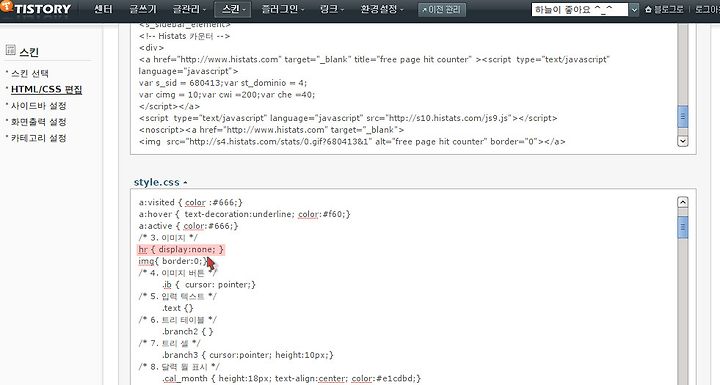Click the comment '/* 3. 이미지 */'
Screen dimensions: 720x385
[x=168, y=238]
